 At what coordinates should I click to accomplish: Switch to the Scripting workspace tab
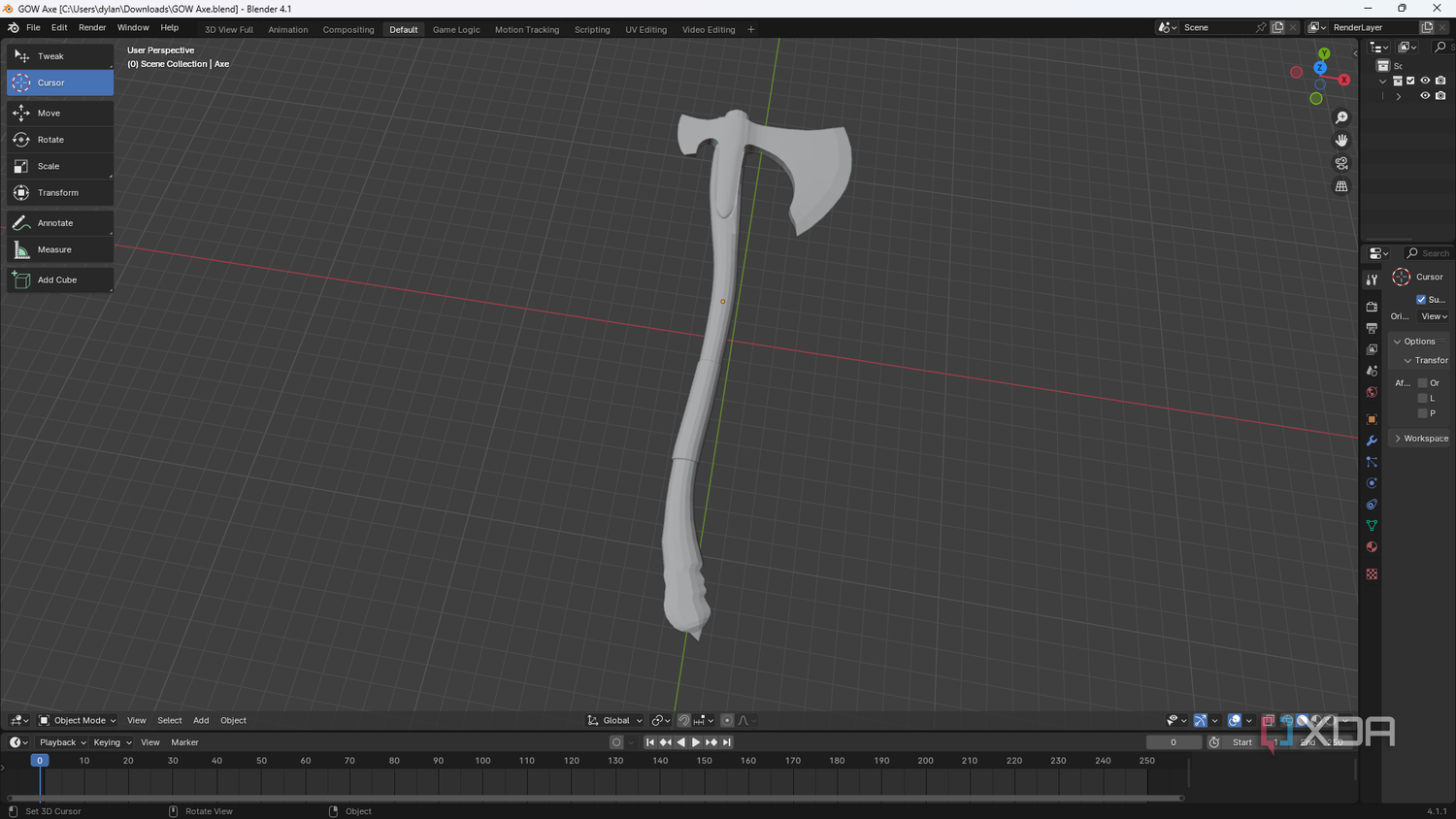click(592, 29)
